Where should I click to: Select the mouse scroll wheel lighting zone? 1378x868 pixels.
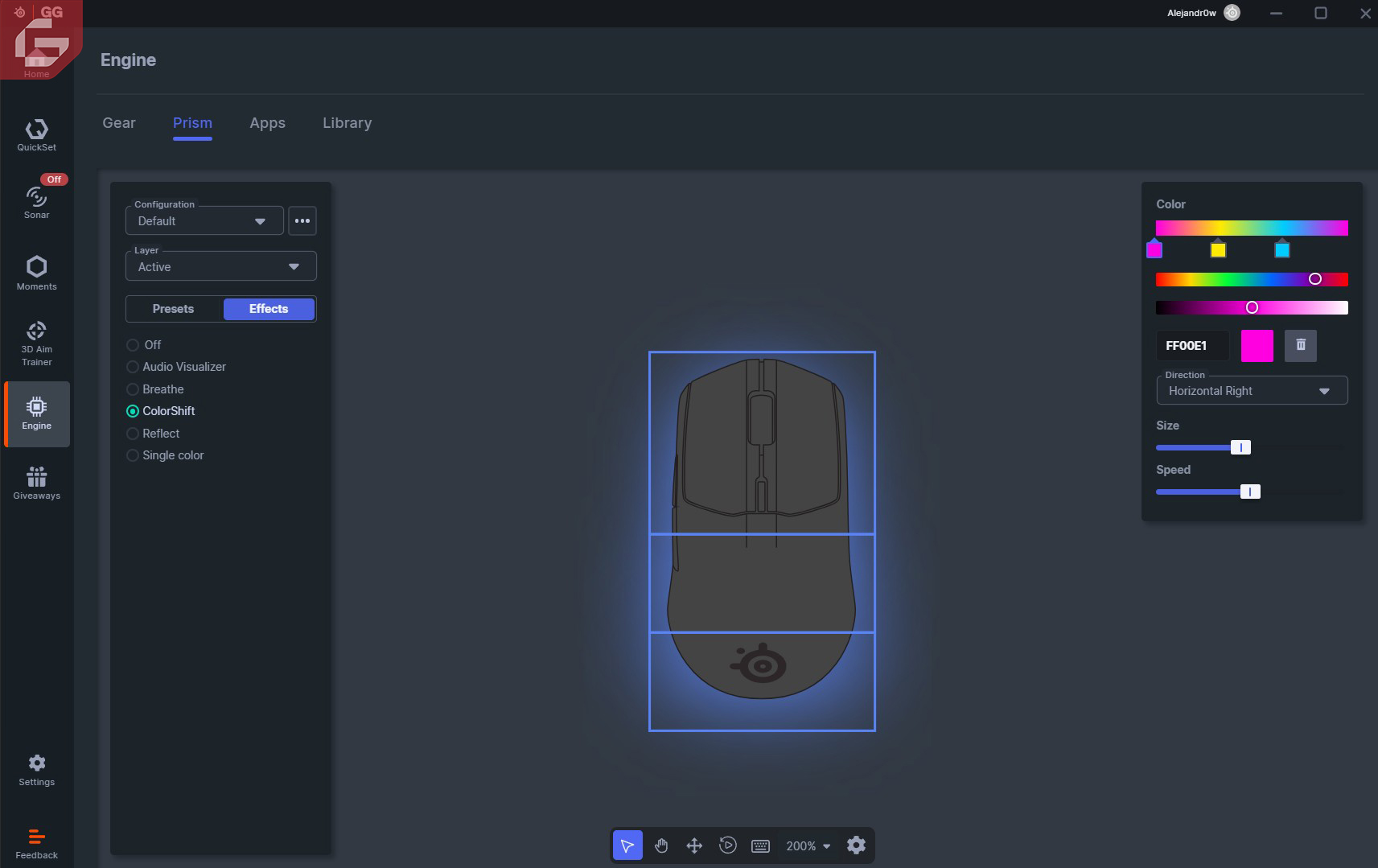[x=762, y=442]
